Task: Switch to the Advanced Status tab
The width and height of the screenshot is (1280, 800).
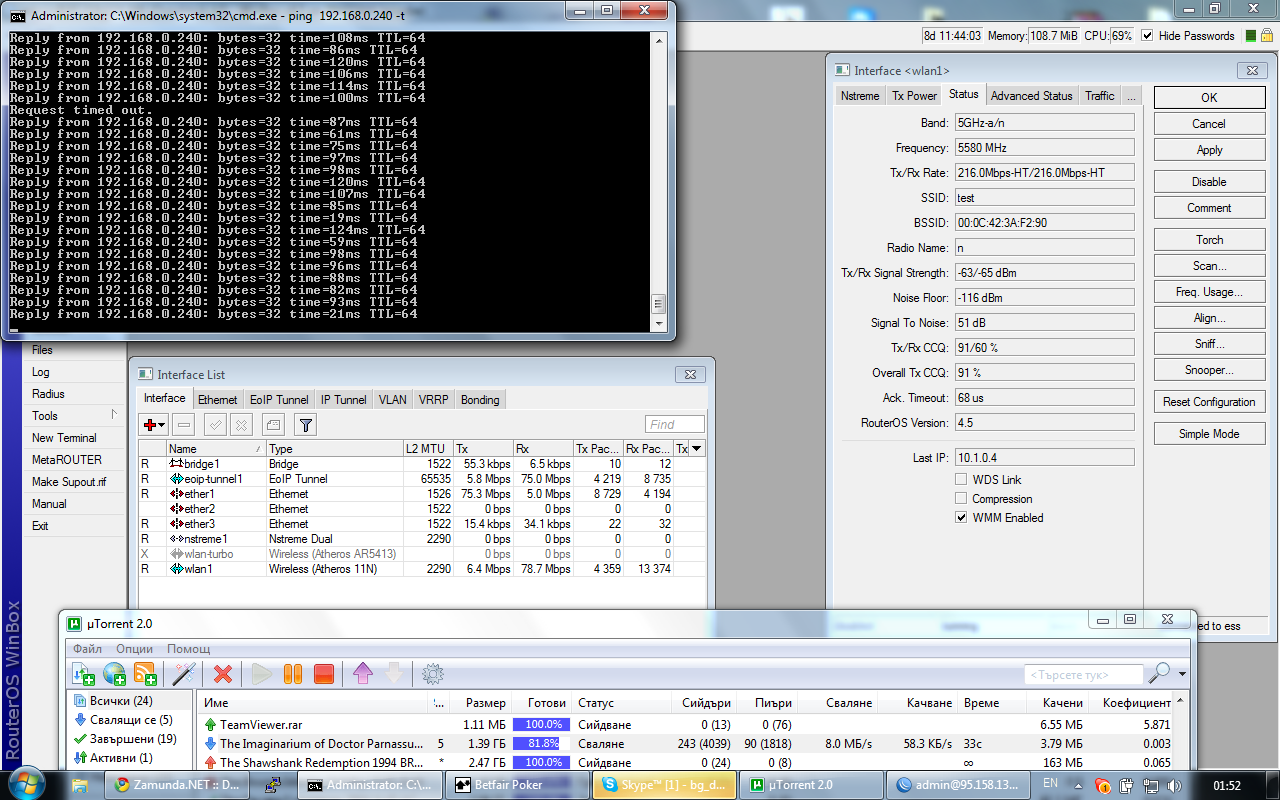Action: pos(1031,96)
